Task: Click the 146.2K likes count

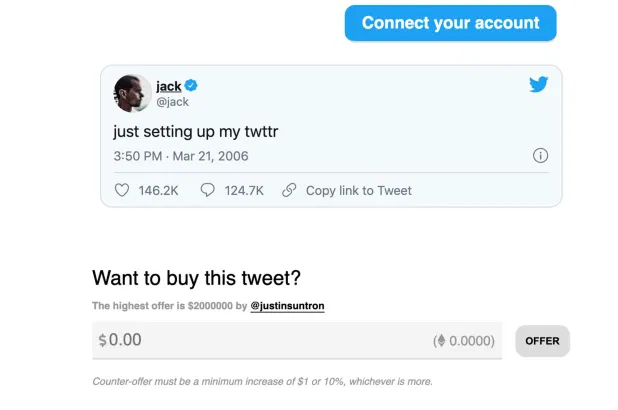Action: (158, 190)
